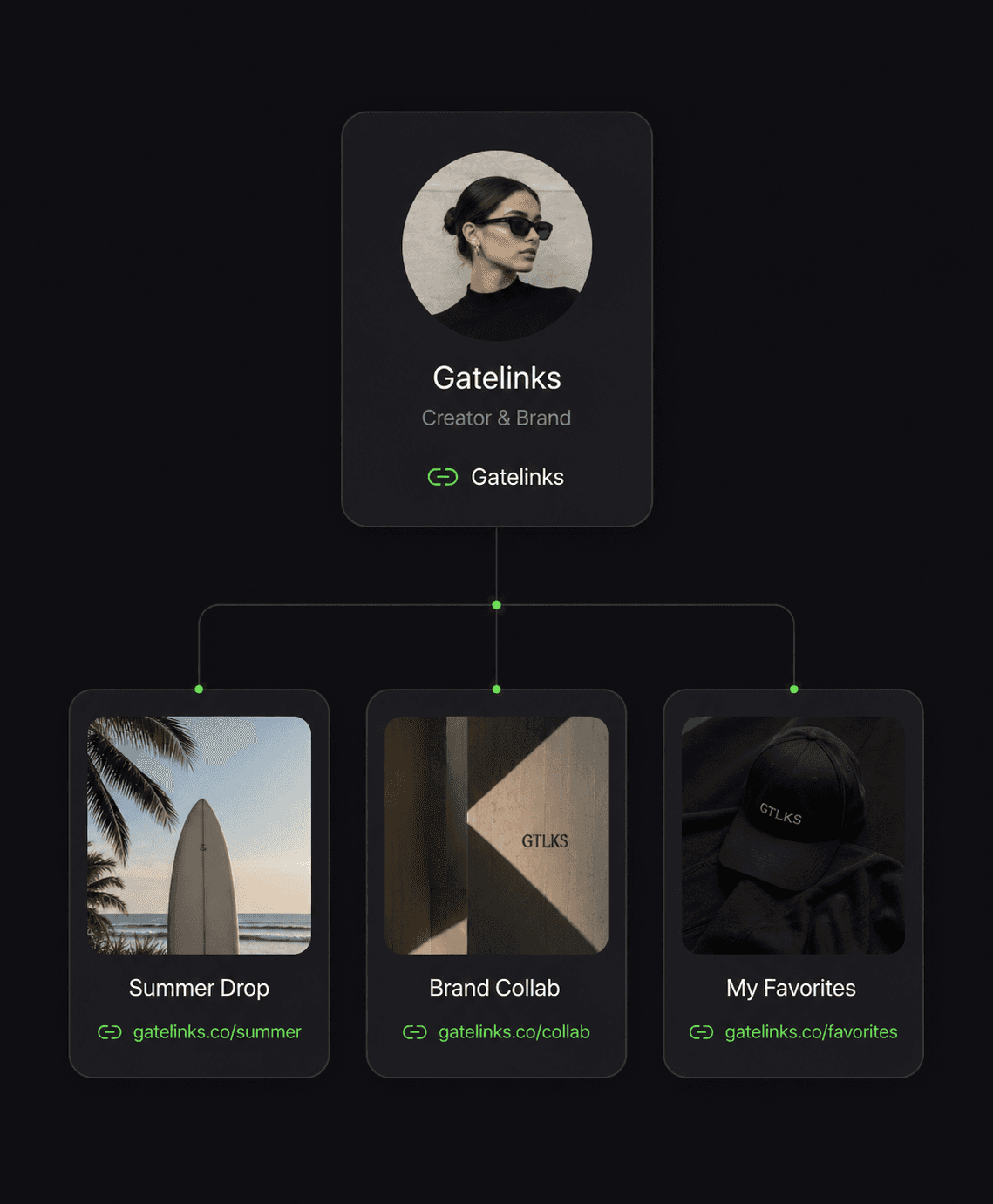Click the central green junction dot under the profile card
993x1204 pixels.
[x=496, y=605]
